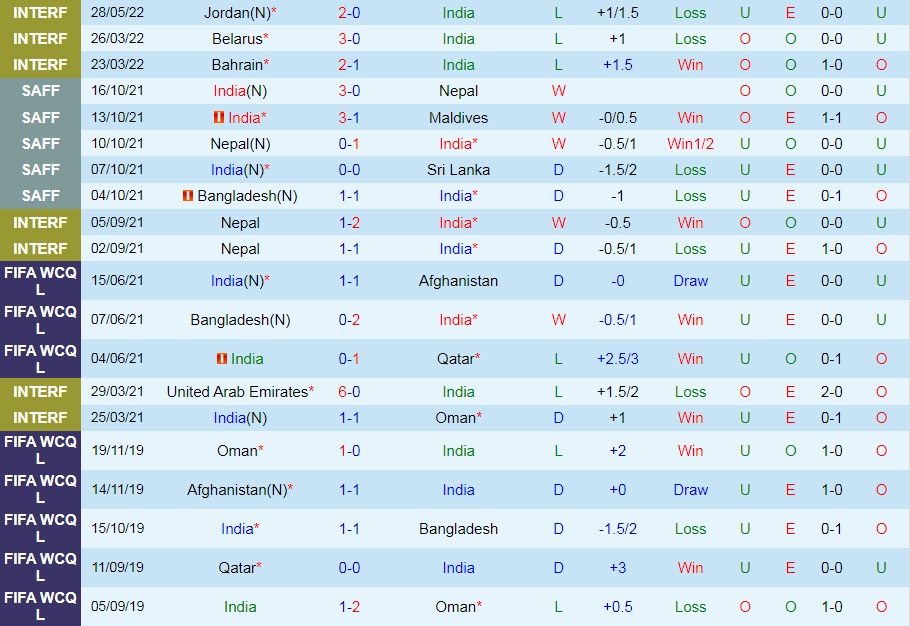Click the 0-2 score of Bangladesh(N) vs India
This screenshot has width=910, height=626.
click(x=349, y=320)
